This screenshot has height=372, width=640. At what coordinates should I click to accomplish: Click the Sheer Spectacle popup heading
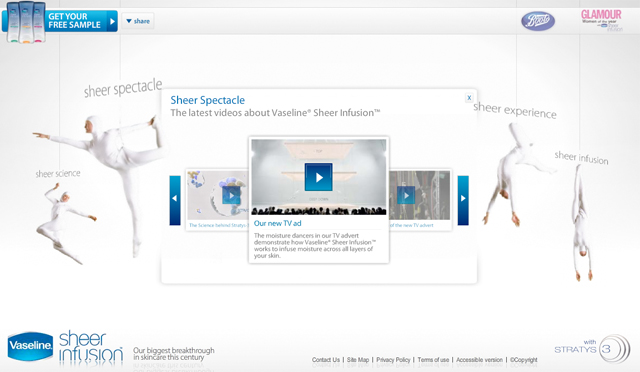pyautogui.click(x=207, y=100)
